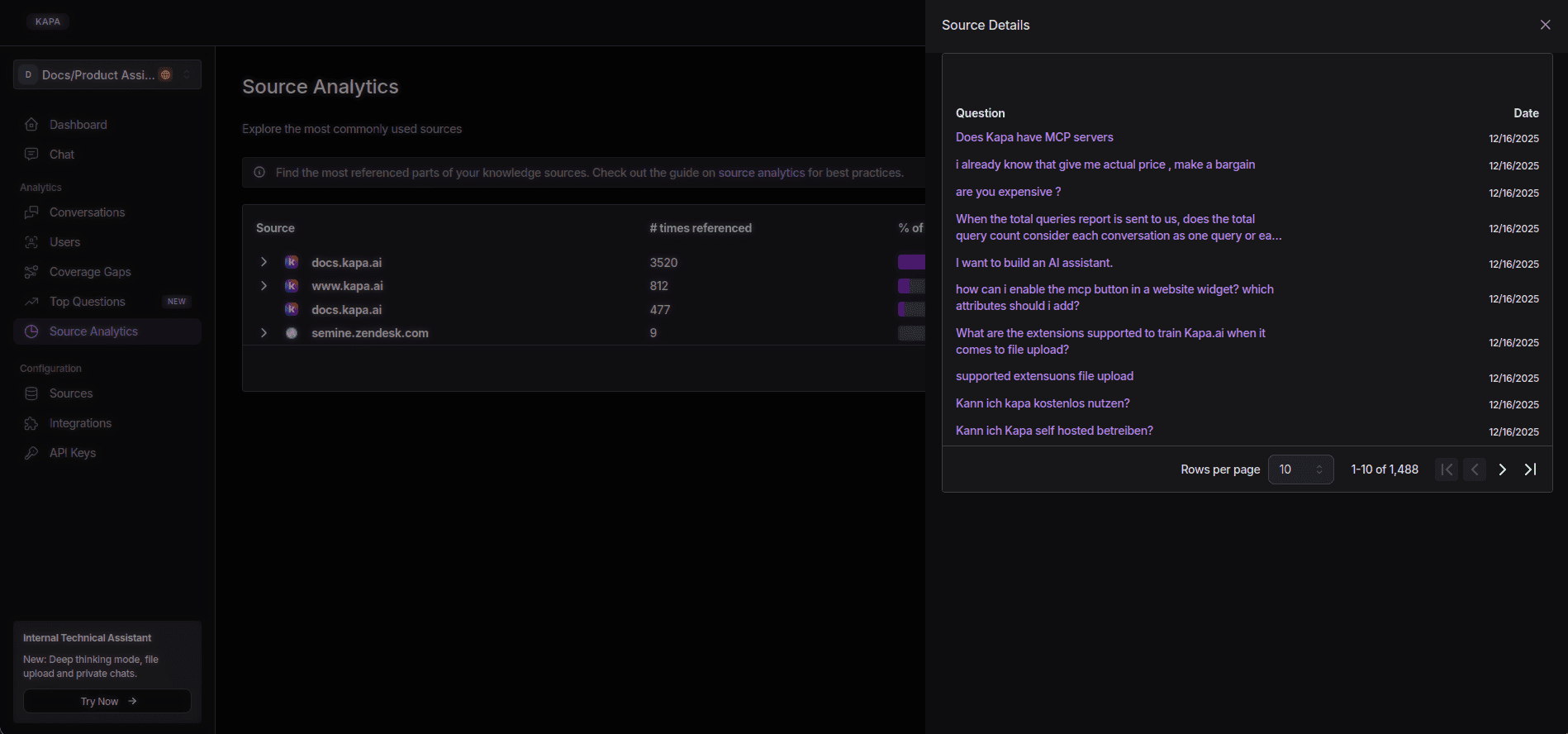Screen dimensions: 1568x734
Task: Click the 477 reference count cell
Action: [659, 310]
